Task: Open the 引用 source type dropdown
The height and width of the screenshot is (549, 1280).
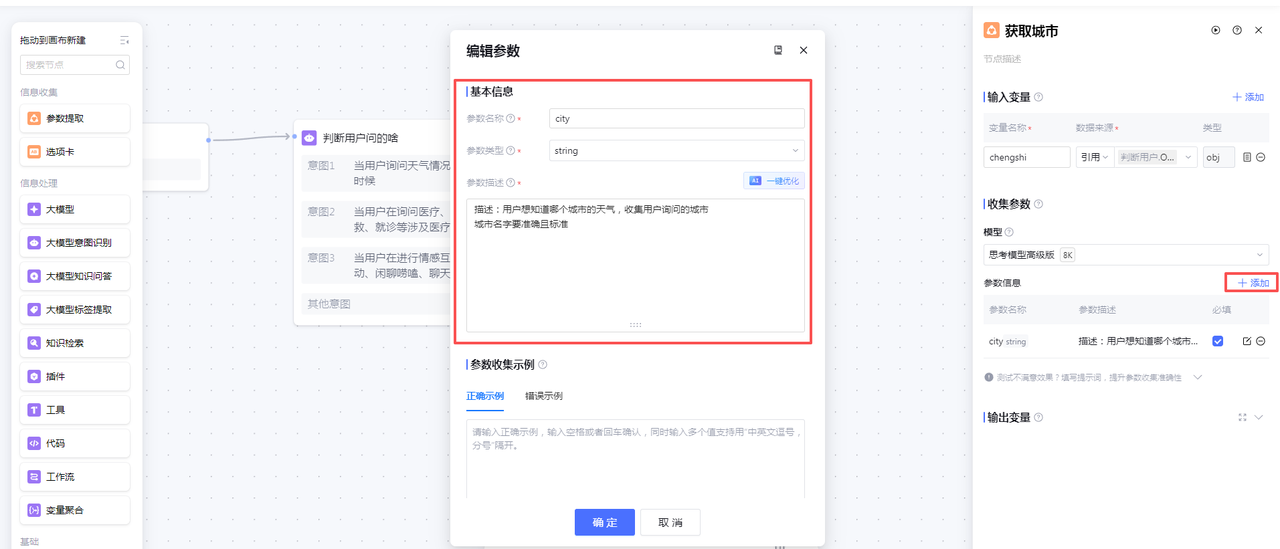Action: tap(1095, 157)
